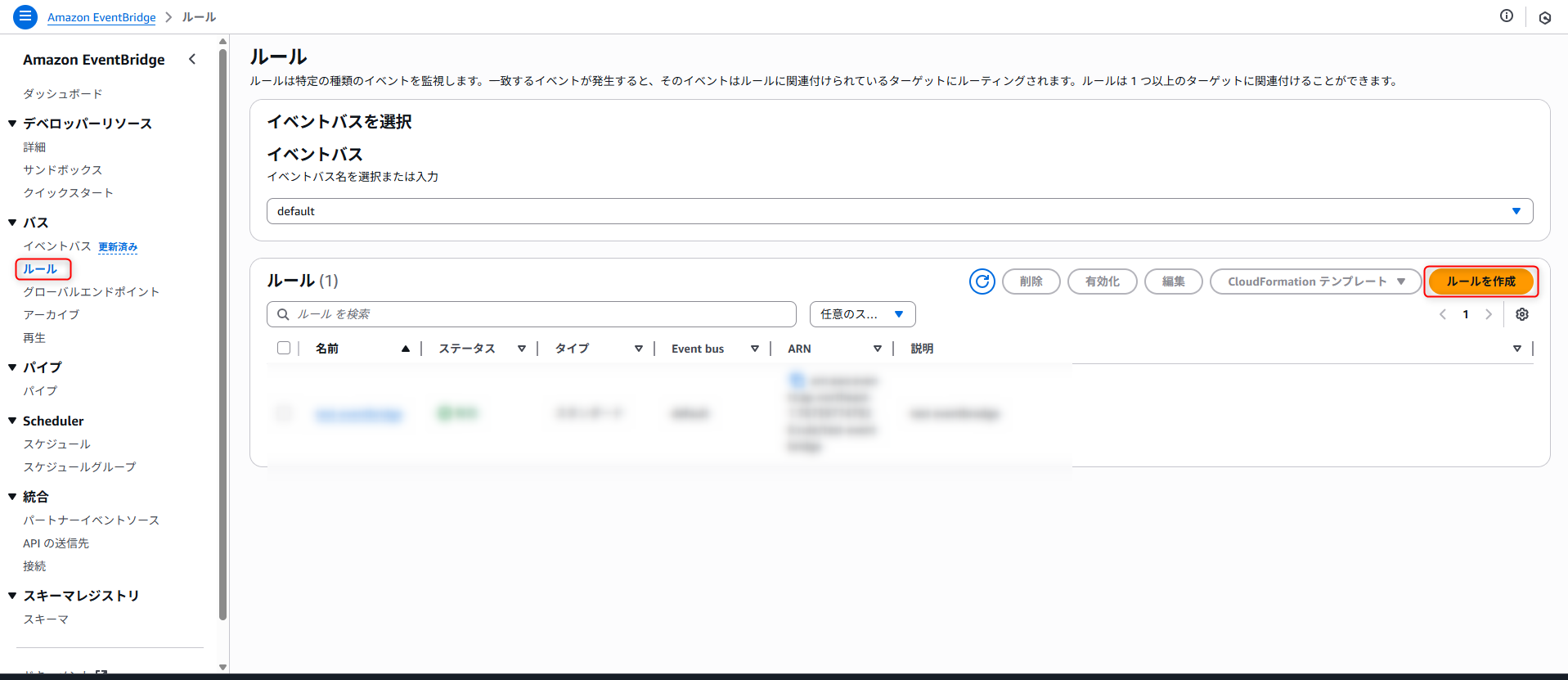
Task: Select ルール in the sidebar
Action: click(40, 269)
